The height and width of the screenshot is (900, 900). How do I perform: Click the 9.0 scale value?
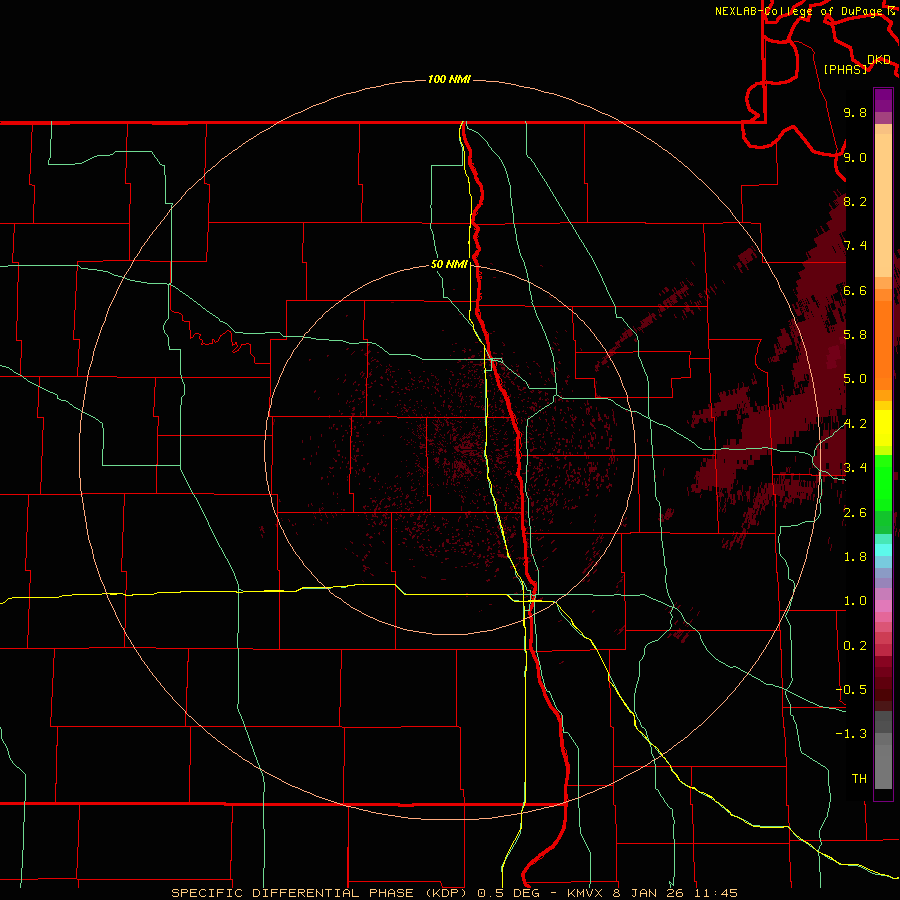point(855,157)
